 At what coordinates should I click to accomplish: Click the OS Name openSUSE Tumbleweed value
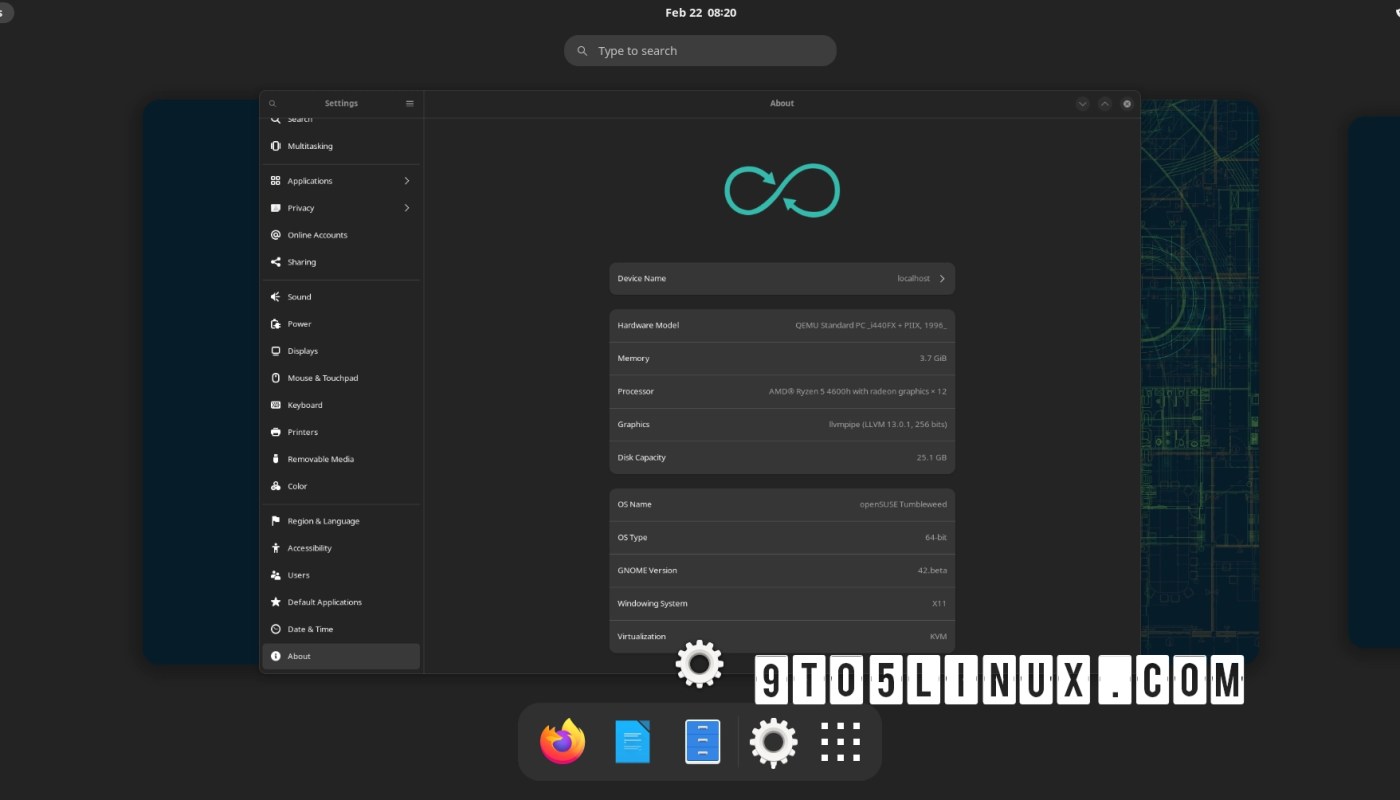[x=903, y=504]
